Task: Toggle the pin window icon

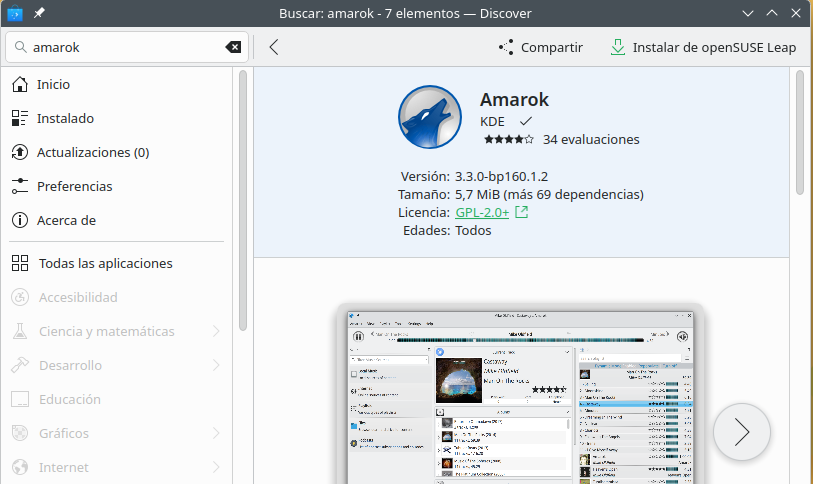Action: (39, 13)
